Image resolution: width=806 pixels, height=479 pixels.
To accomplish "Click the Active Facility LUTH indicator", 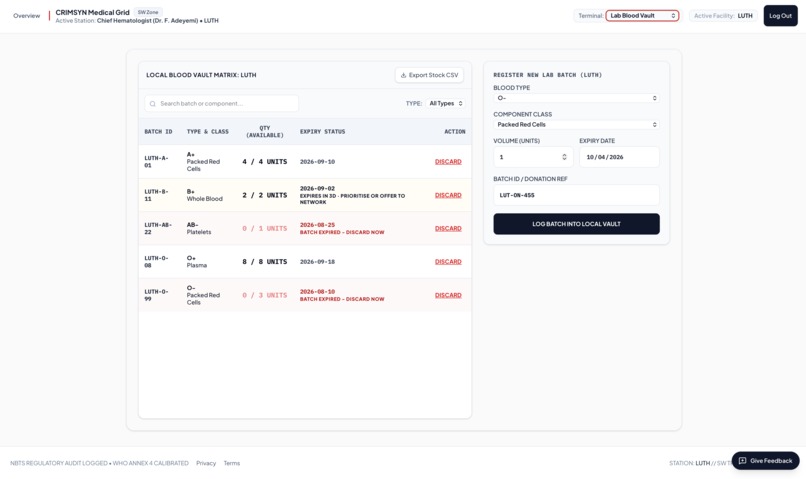I will (723, 16).
